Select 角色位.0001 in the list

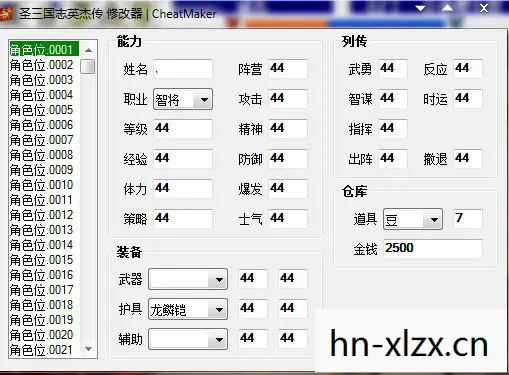click(44, 50)
